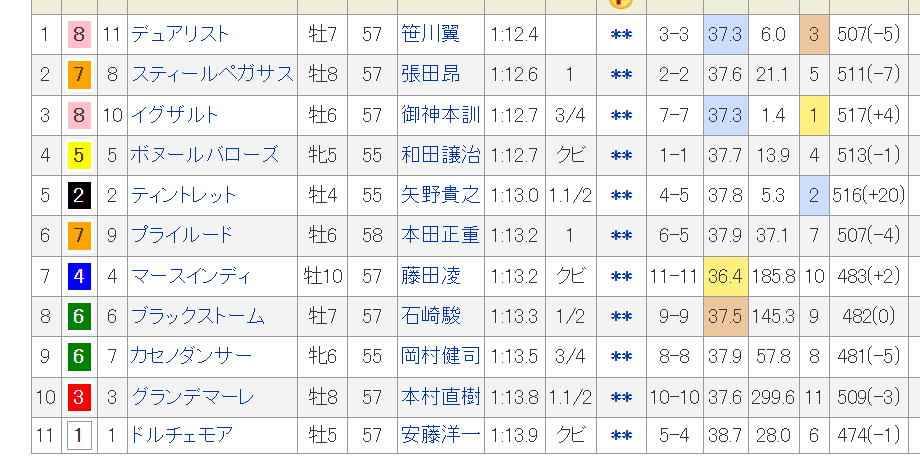Open horse link ボヌールバローズ
Image resolution: width=920 pixels, height=464 pixels.
(204, 155)
